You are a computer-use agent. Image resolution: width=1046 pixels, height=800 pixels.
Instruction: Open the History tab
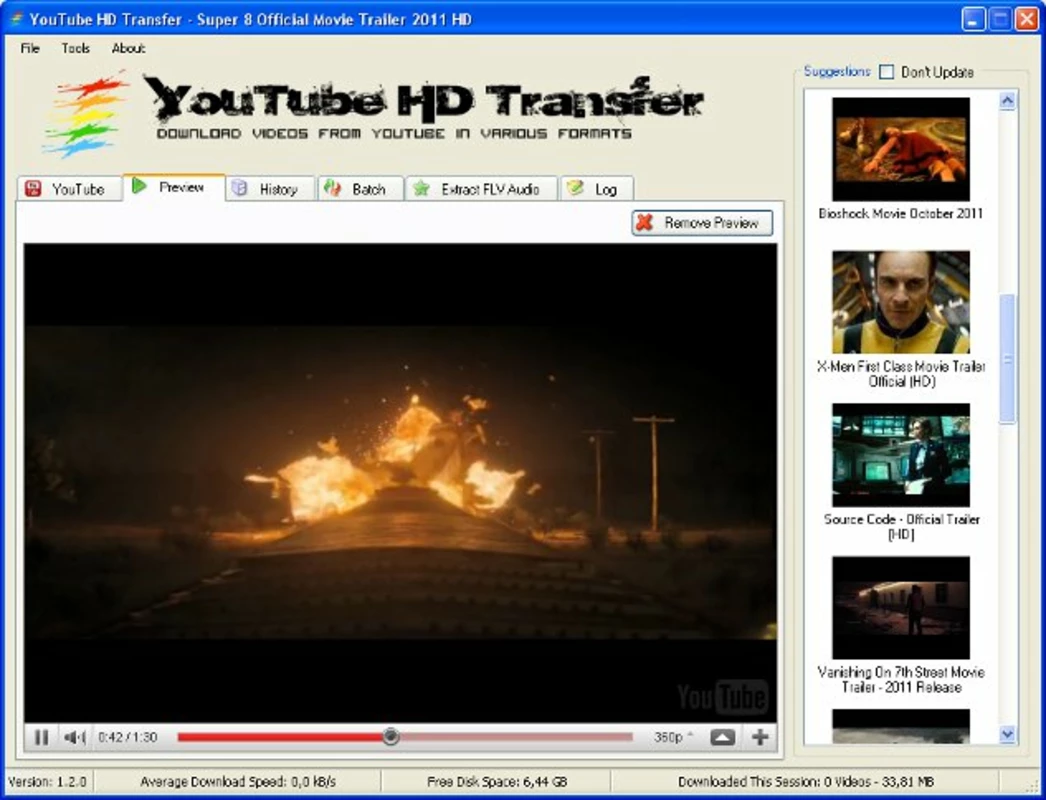tap(271, 189)
